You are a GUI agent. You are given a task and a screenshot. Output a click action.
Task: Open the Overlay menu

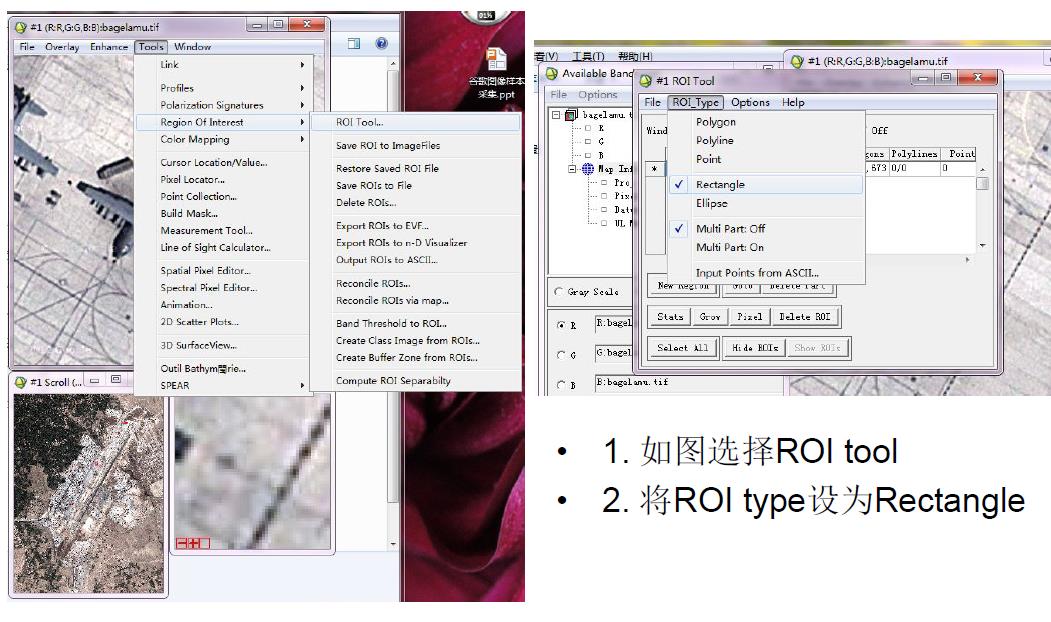62,46
